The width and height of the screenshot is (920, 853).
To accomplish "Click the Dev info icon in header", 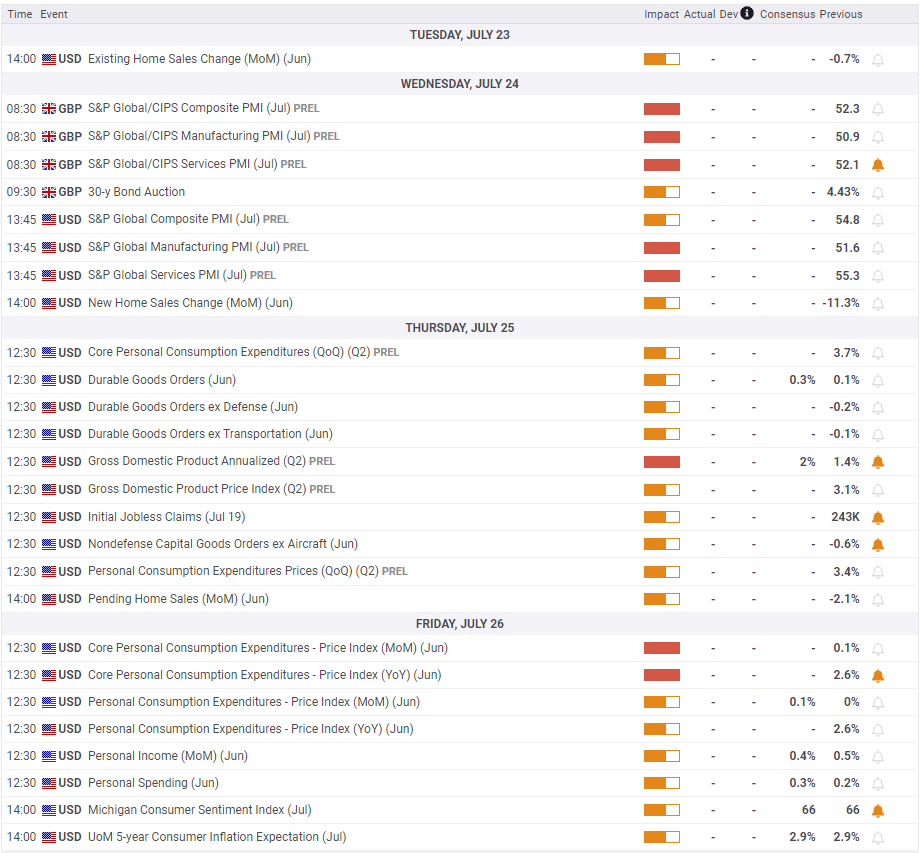I will click(x=746, y=13).
